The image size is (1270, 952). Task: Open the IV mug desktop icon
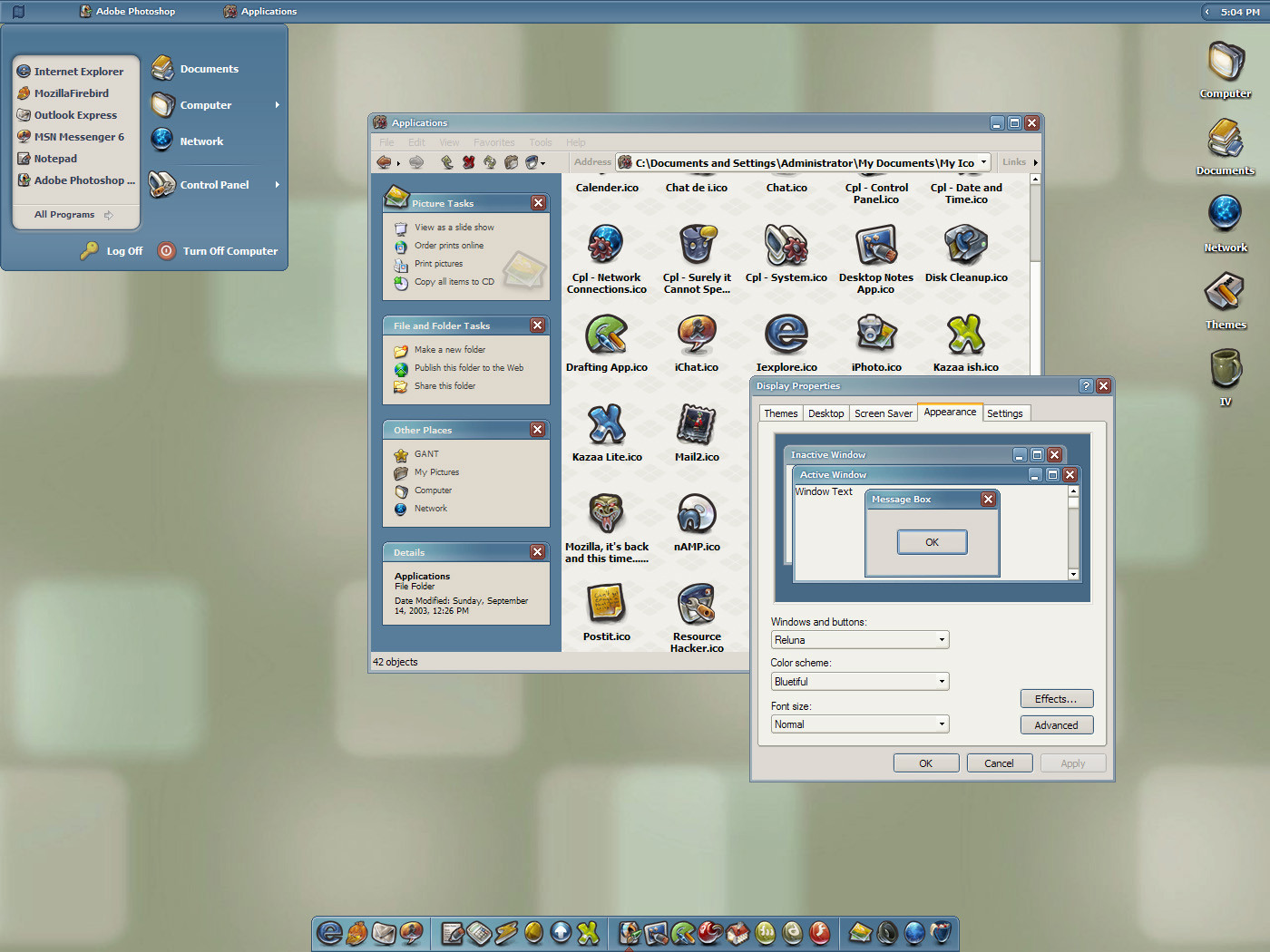1226,377
